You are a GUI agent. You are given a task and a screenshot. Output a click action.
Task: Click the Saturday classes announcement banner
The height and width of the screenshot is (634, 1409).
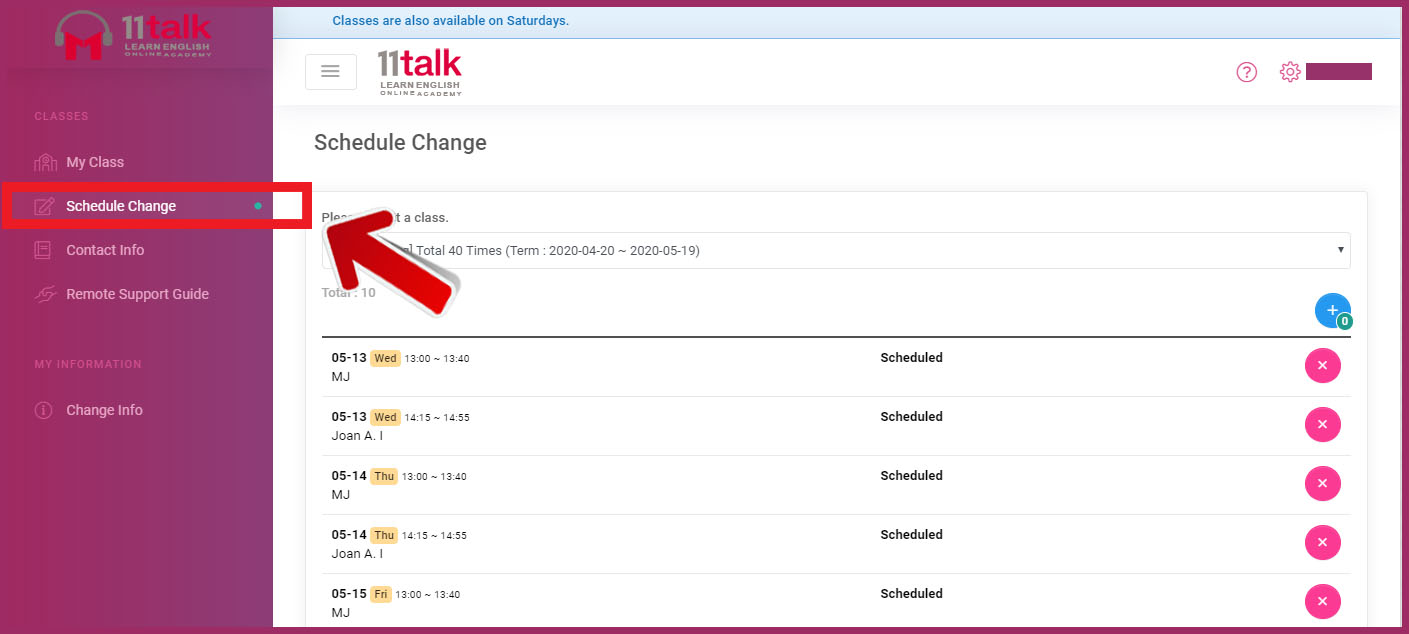[x=450, y=21]
